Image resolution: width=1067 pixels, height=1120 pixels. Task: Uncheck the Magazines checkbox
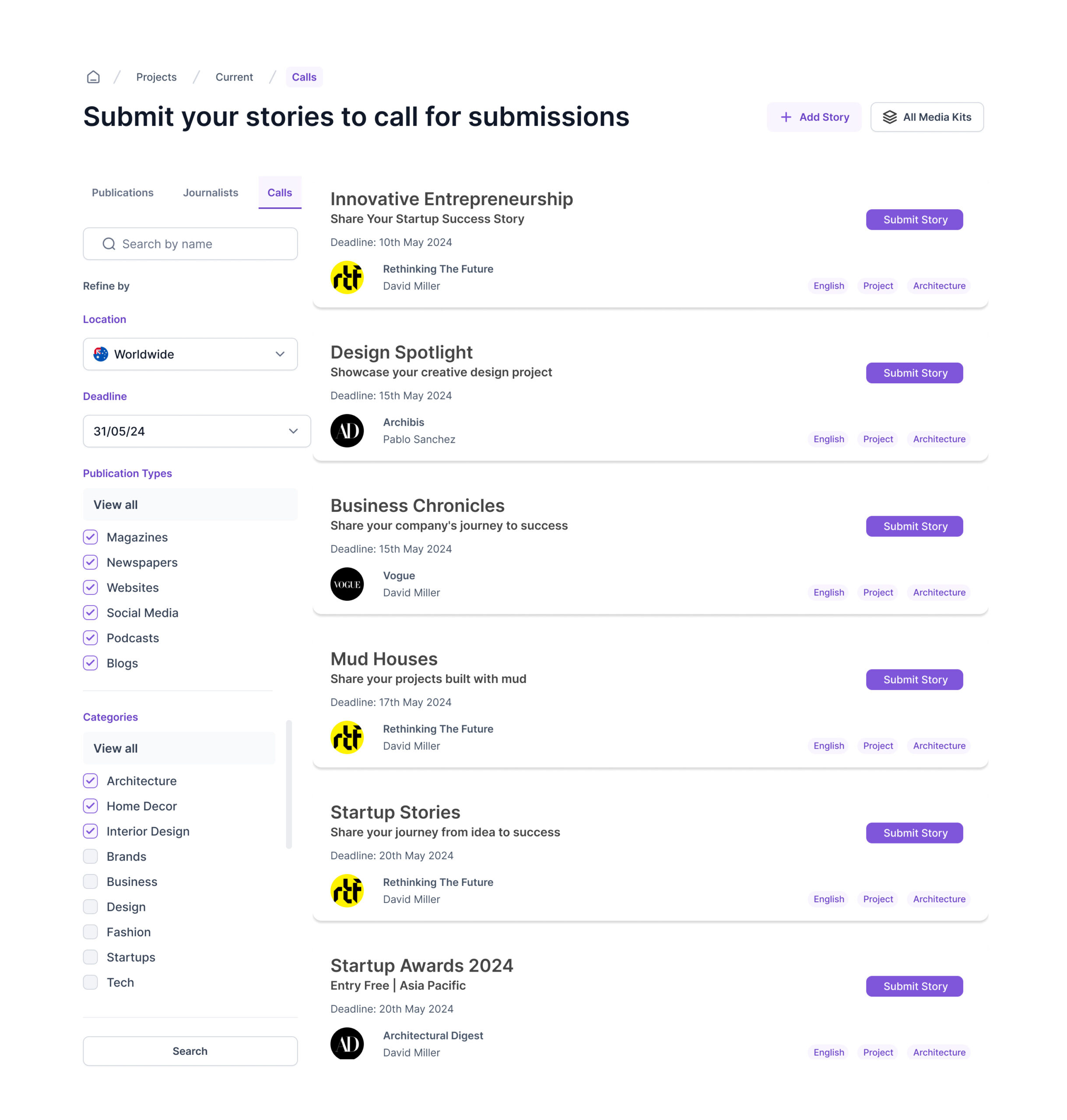click(x=91, y=537)
